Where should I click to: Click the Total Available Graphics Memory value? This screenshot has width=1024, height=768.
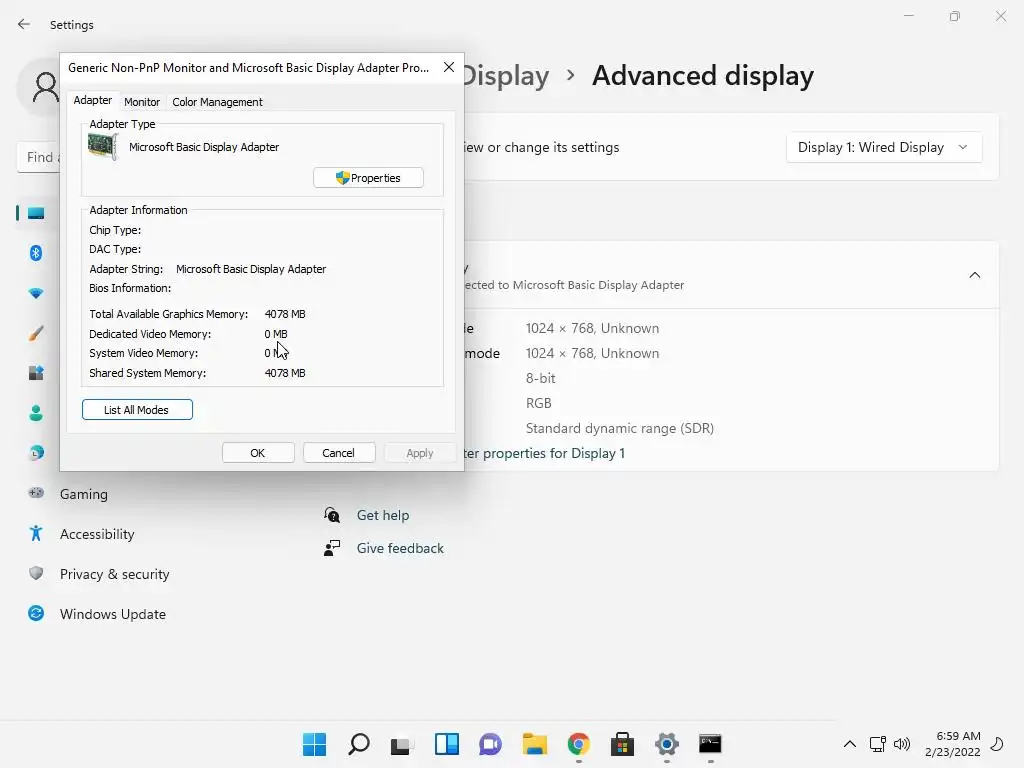285,314
